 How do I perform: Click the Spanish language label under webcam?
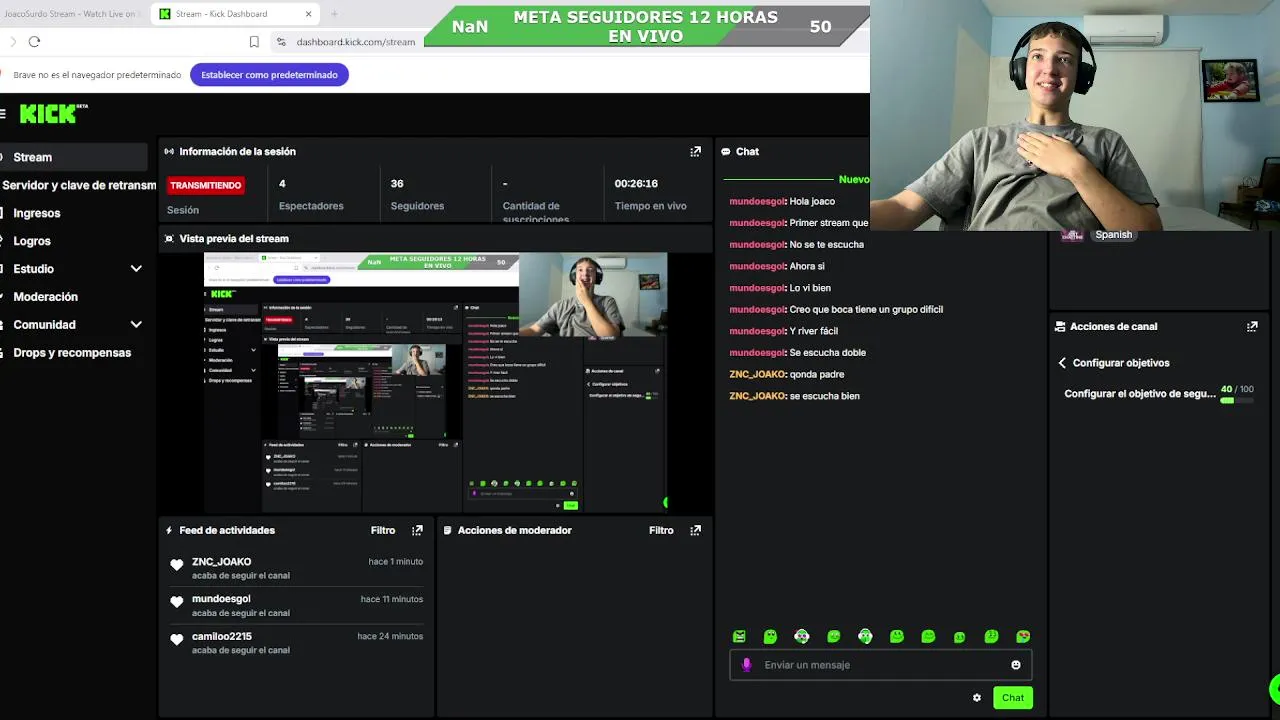click(x=1113, y=235)
